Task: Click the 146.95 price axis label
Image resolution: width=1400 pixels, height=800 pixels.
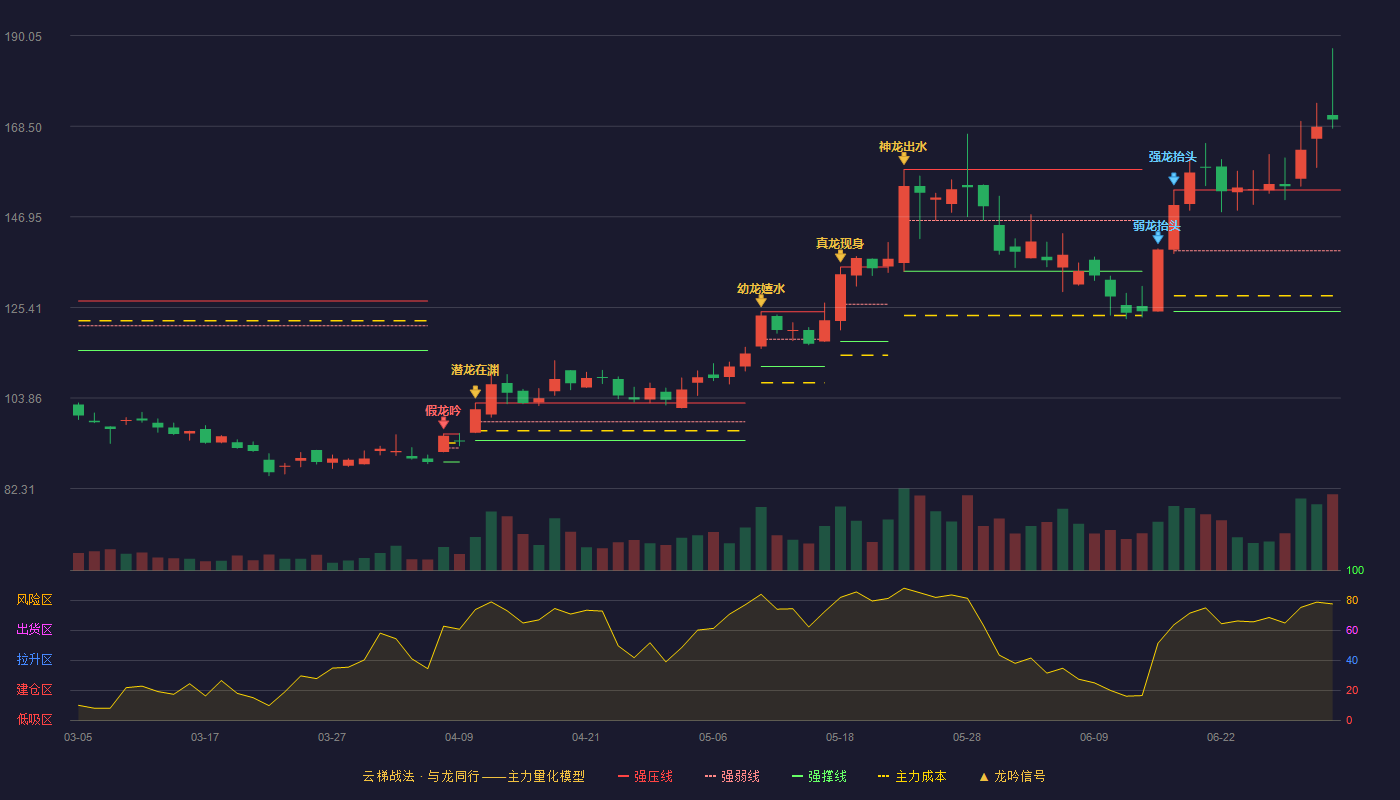Action: coord(23,217)
